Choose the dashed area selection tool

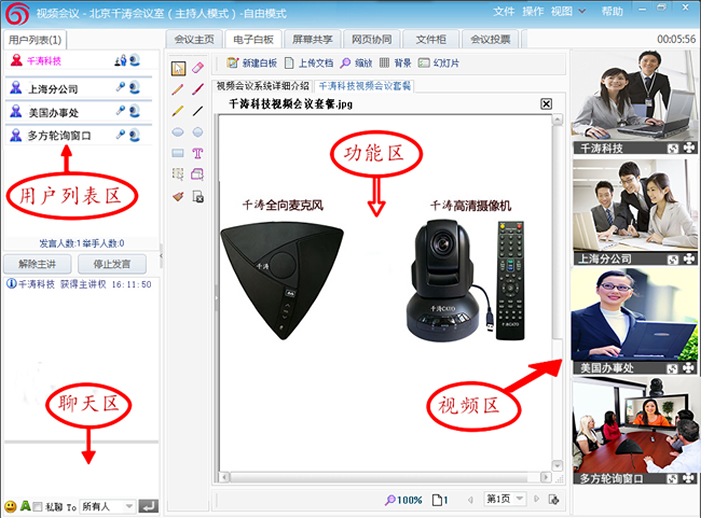pos(177,174)
